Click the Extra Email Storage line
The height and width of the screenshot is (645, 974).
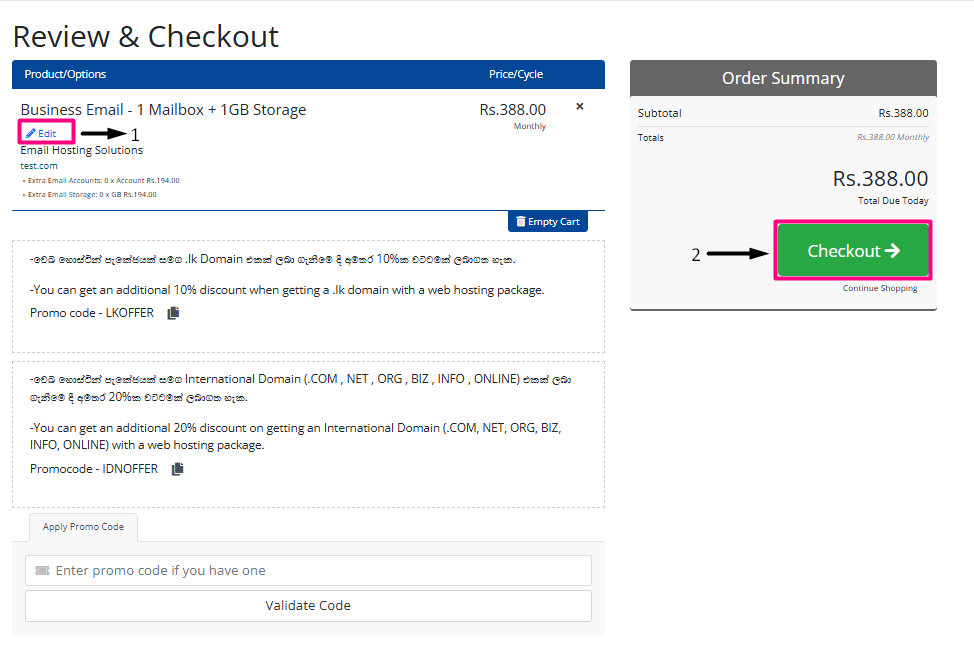coord(90,194)
